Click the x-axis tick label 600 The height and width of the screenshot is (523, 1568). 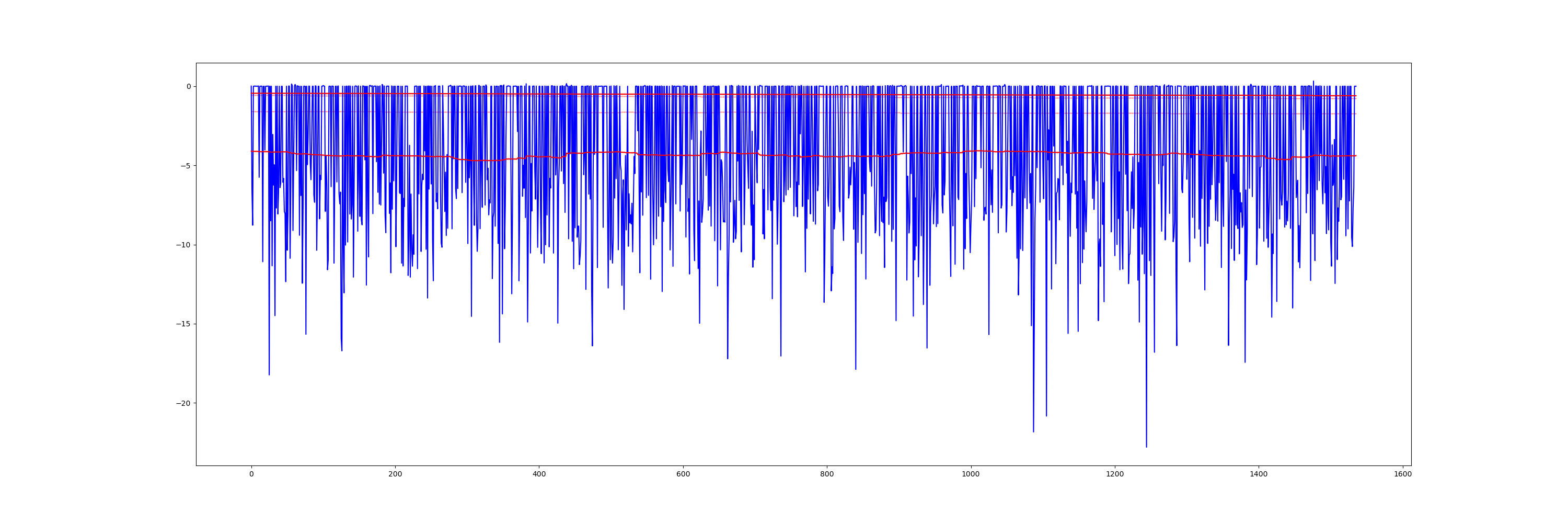point(683,474)
